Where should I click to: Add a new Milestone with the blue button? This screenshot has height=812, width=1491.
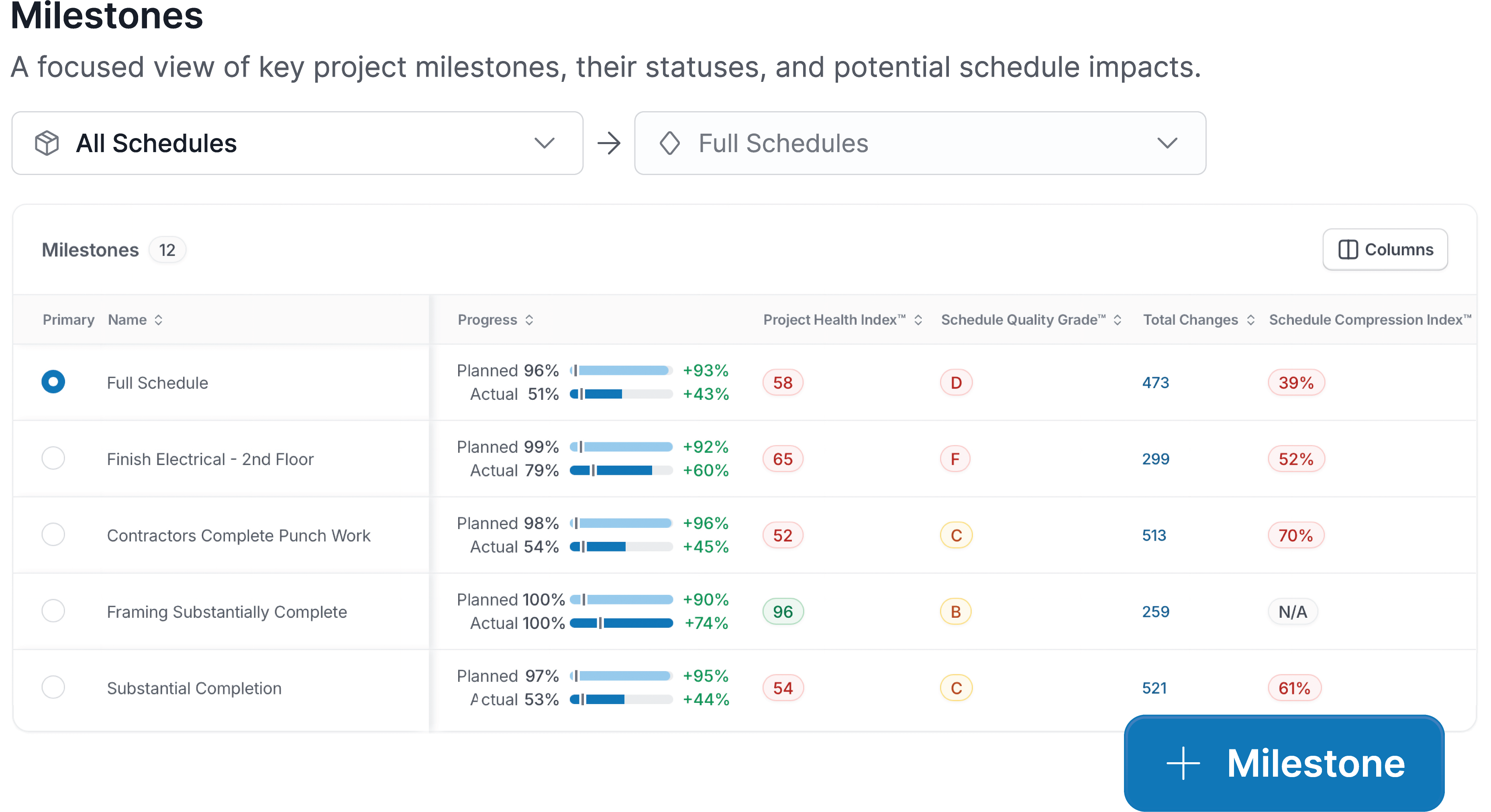[1284, 763]
